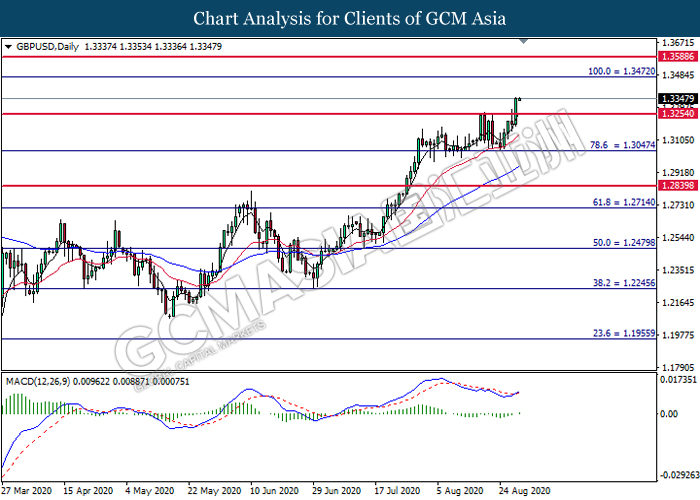The width and height of the screenshot is (700, 500).
Task: Click the triangle arrow beside GBPUSD,Daily
Action: (9, 47)
